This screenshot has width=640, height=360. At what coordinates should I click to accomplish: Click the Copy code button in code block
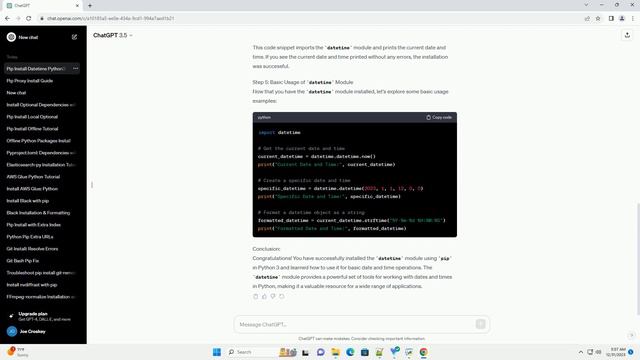pyautogui.click(x=439, y=118)
